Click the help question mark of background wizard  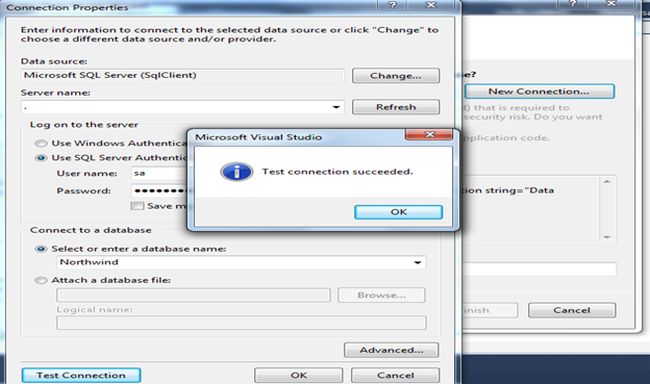click(573, 4)
